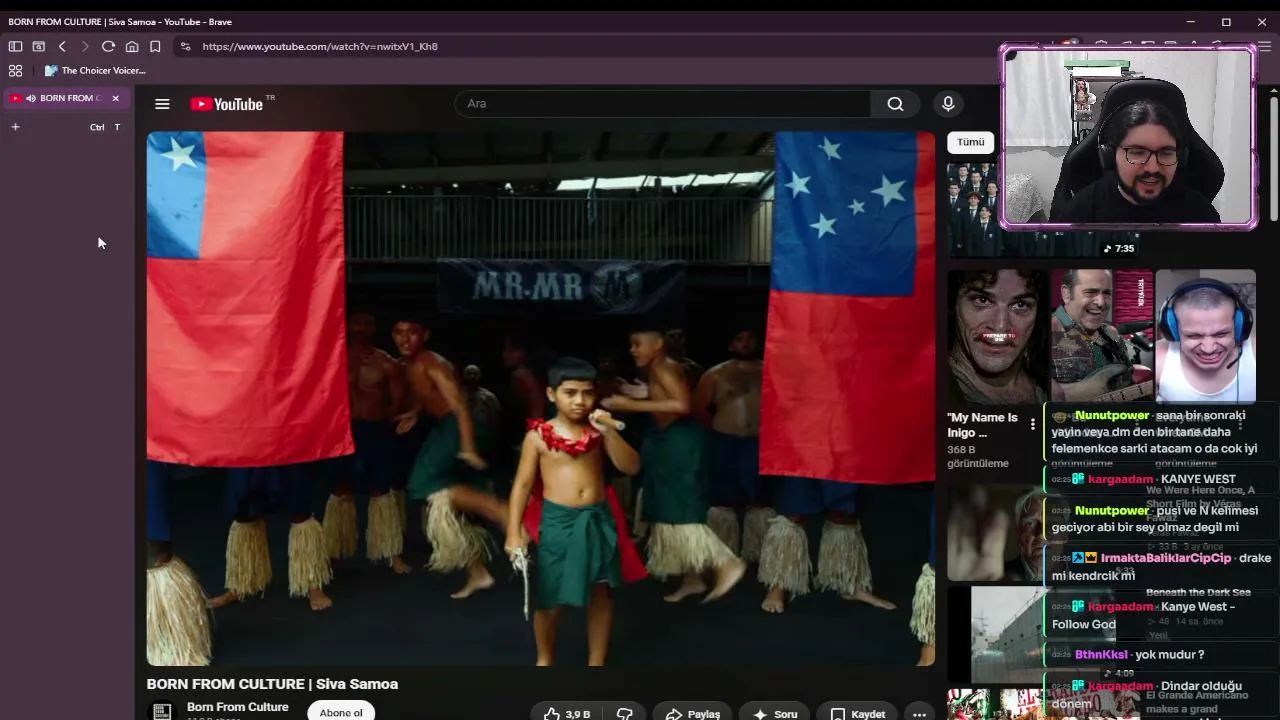Image resolution: width=1280 pixels, height=720 pixels.
Task: Open the apps grid icon in bookmarks bar
Action: pyautogui.click(x=15, y=70)
